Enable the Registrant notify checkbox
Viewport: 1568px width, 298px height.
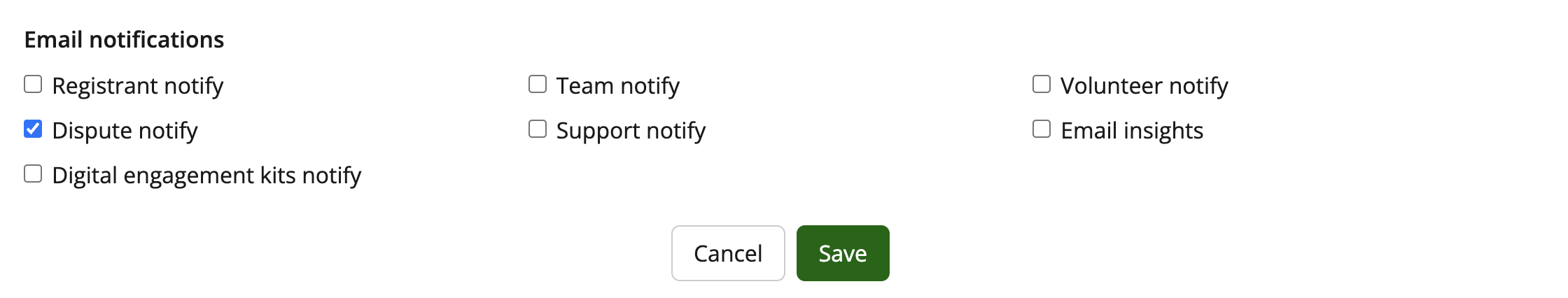pyautogui.click(x=33, y=85)
